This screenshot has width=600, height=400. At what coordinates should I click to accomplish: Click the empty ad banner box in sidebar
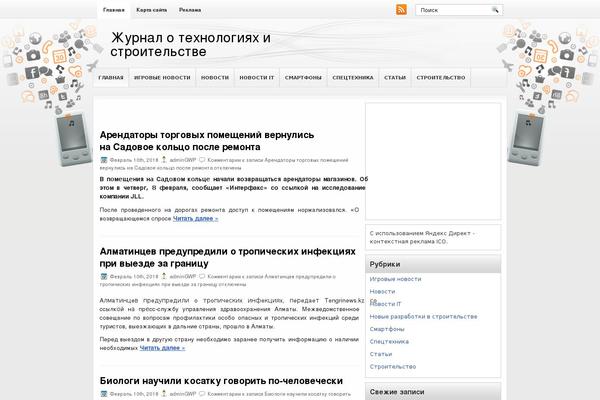click(433, 161)
